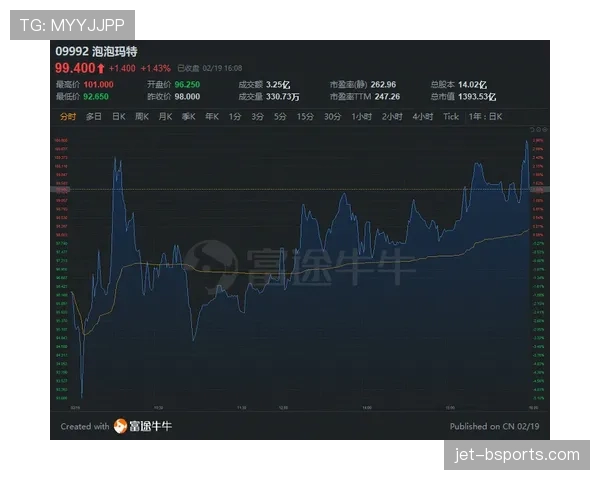Click the chart zoom-out minus icon
This screenshot has height=480, width=600.
(x=545, y=129)
